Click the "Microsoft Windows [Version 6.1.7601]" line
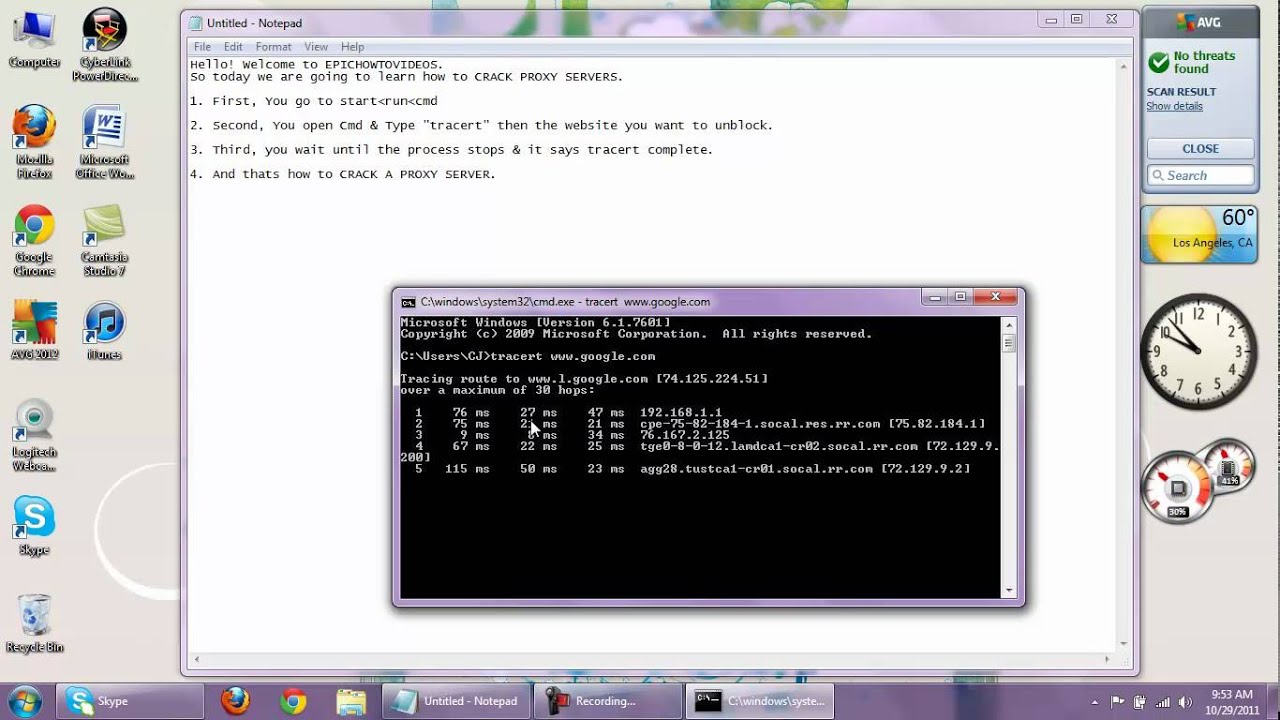Image resolution: width=1280 pixels, height=720 pixels. 535,322
